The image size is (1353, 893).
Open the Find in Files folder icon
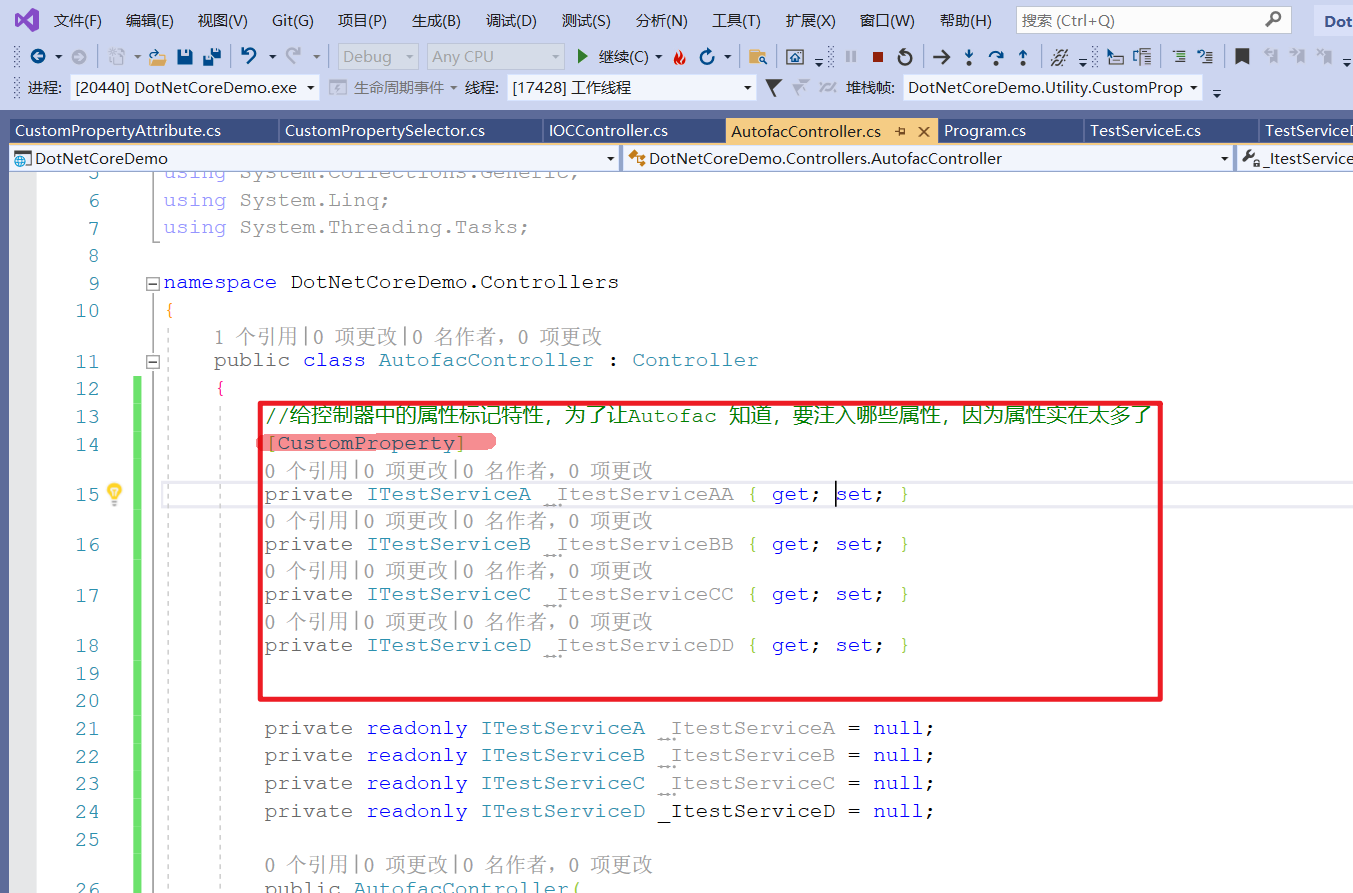[x=758, y=57]
